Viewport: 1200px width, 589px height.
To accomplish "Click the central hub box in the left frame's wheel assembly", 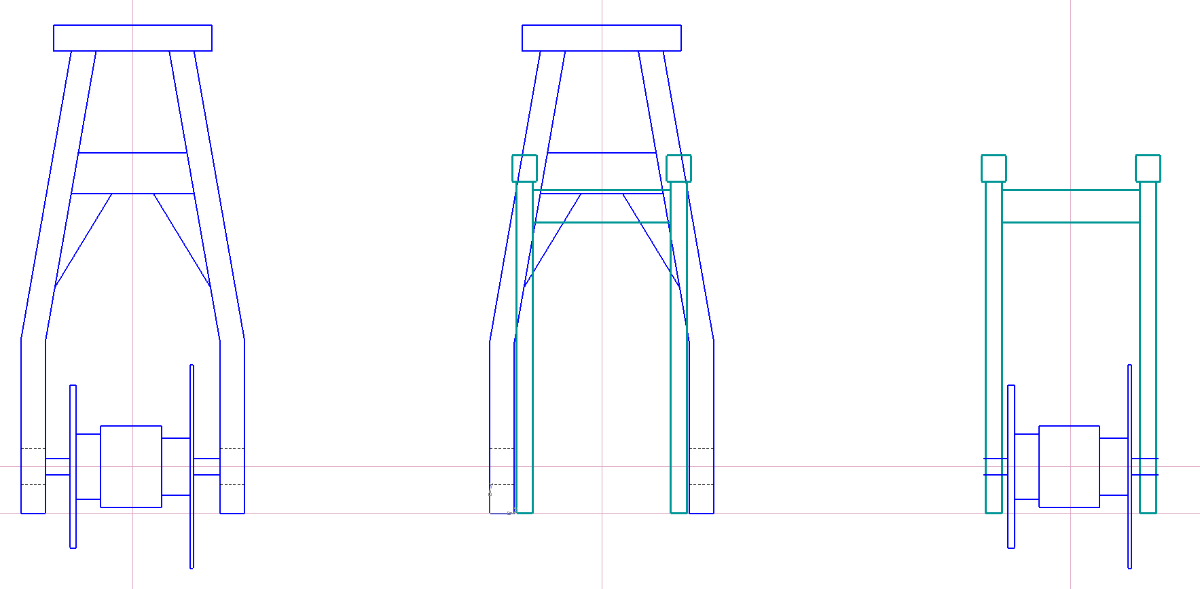I will point(131,466).
